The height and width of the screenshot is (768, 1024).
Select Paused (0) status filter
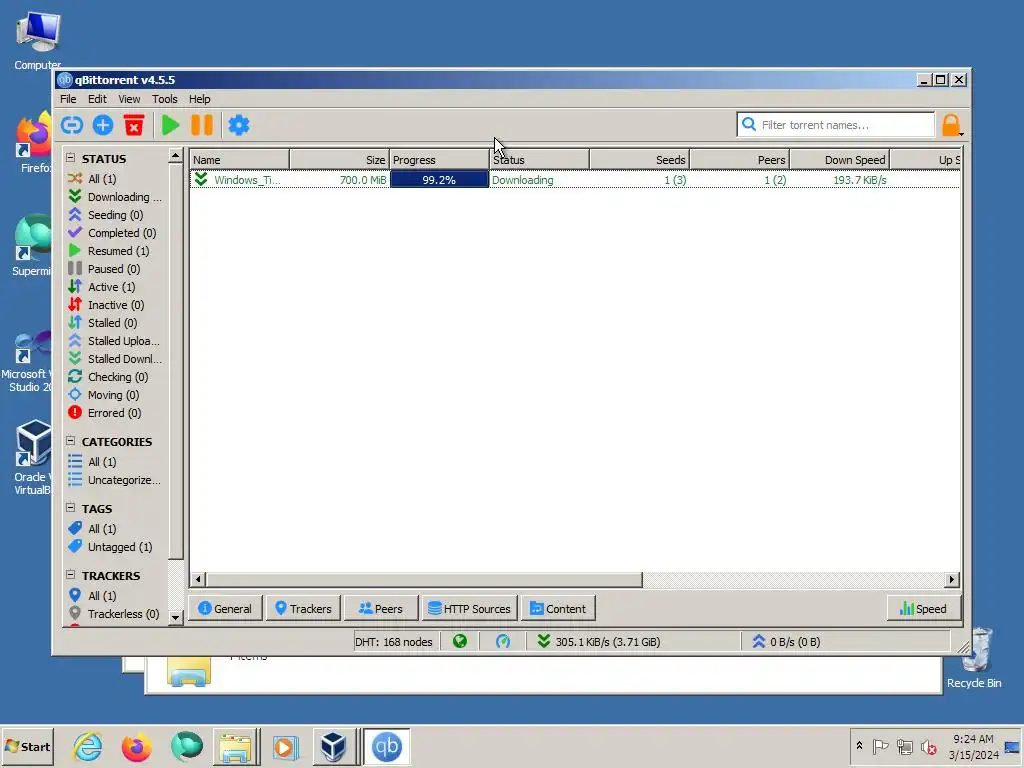coord(104,268)
